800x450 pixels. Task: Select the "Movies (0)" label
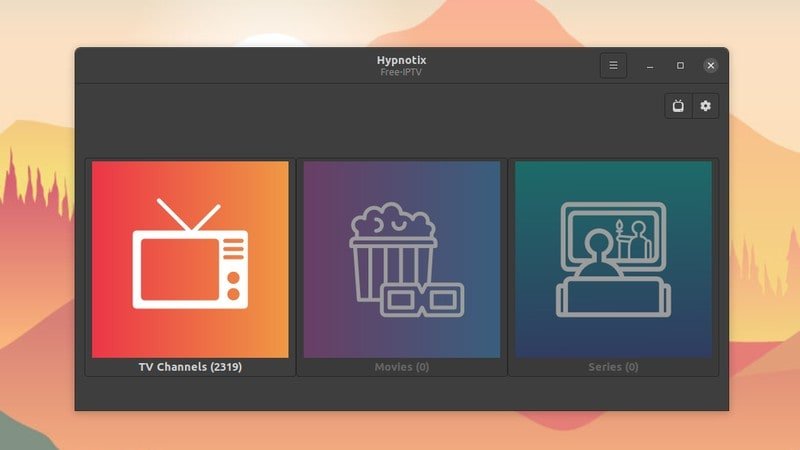tap(402, 367)
